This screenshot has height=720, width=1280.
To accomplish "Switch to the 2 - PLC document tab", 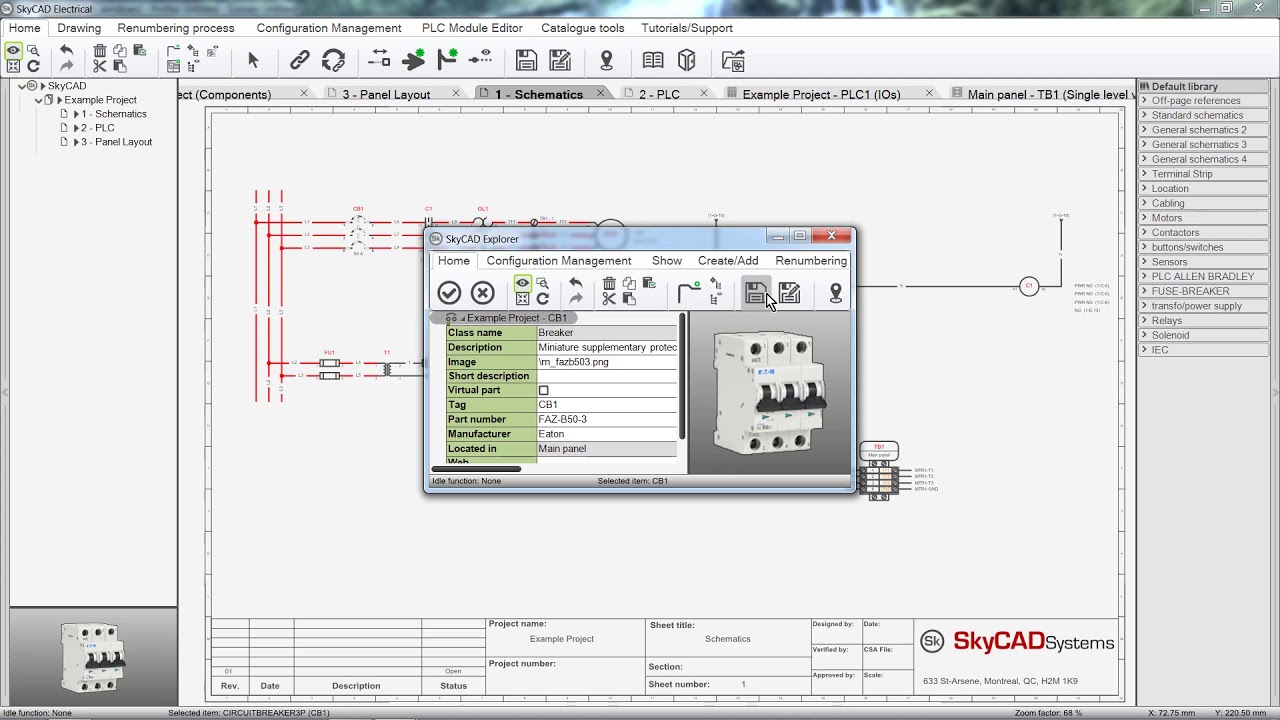I will [x=659, y=94].
